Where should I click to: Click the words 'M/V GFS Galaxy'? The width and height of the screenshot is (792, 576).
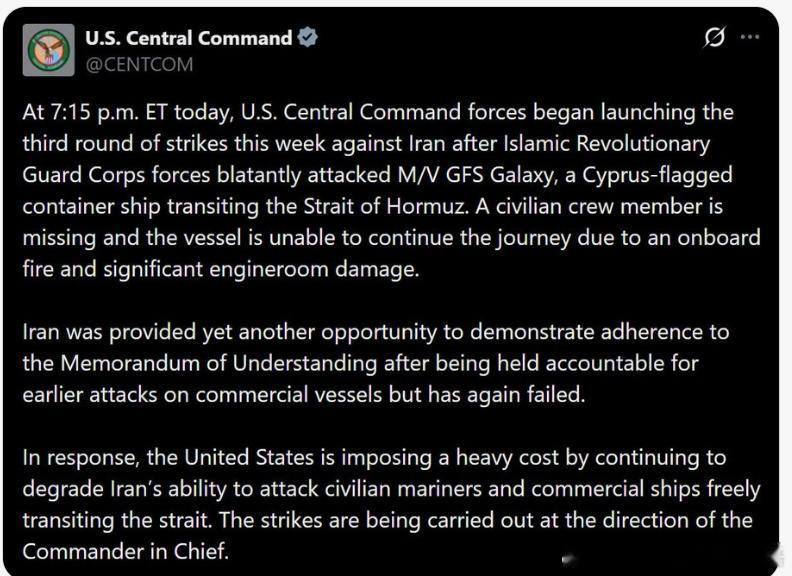(476, 175)
